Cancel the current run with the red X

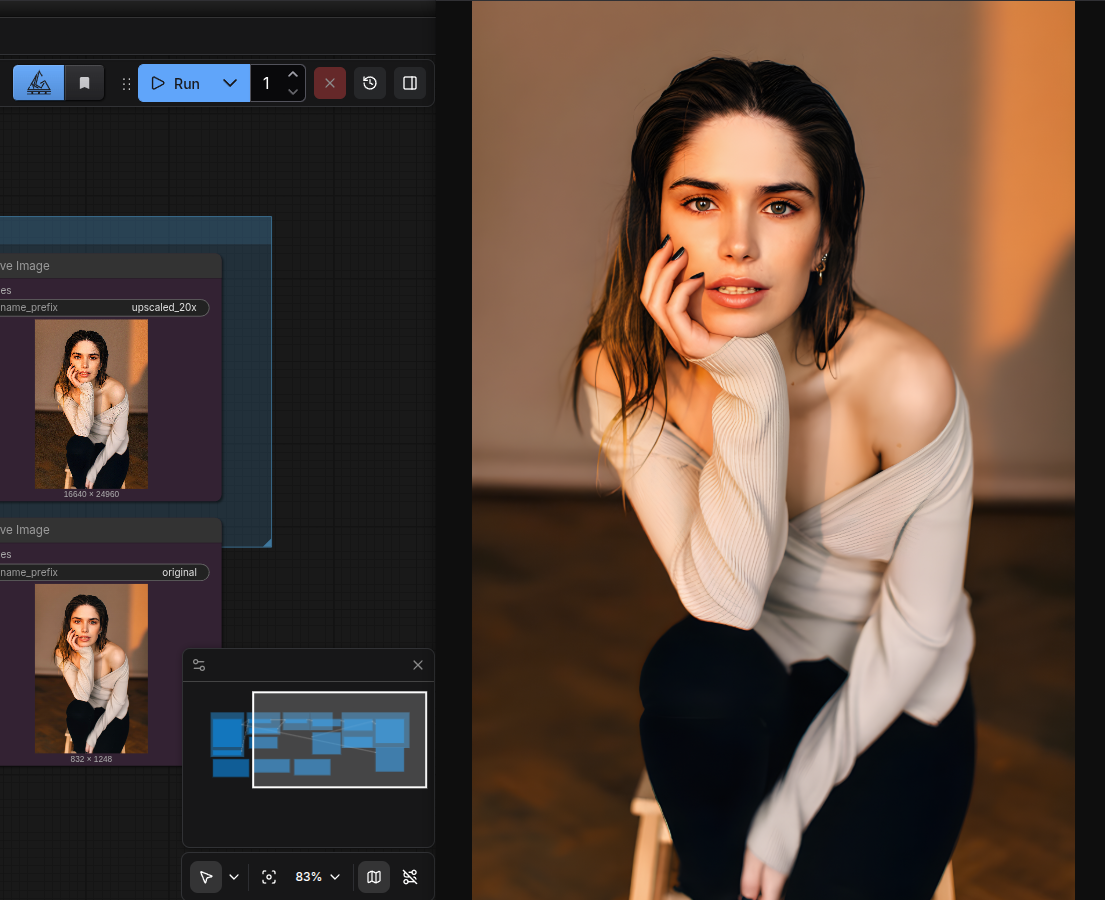(330, 83)
